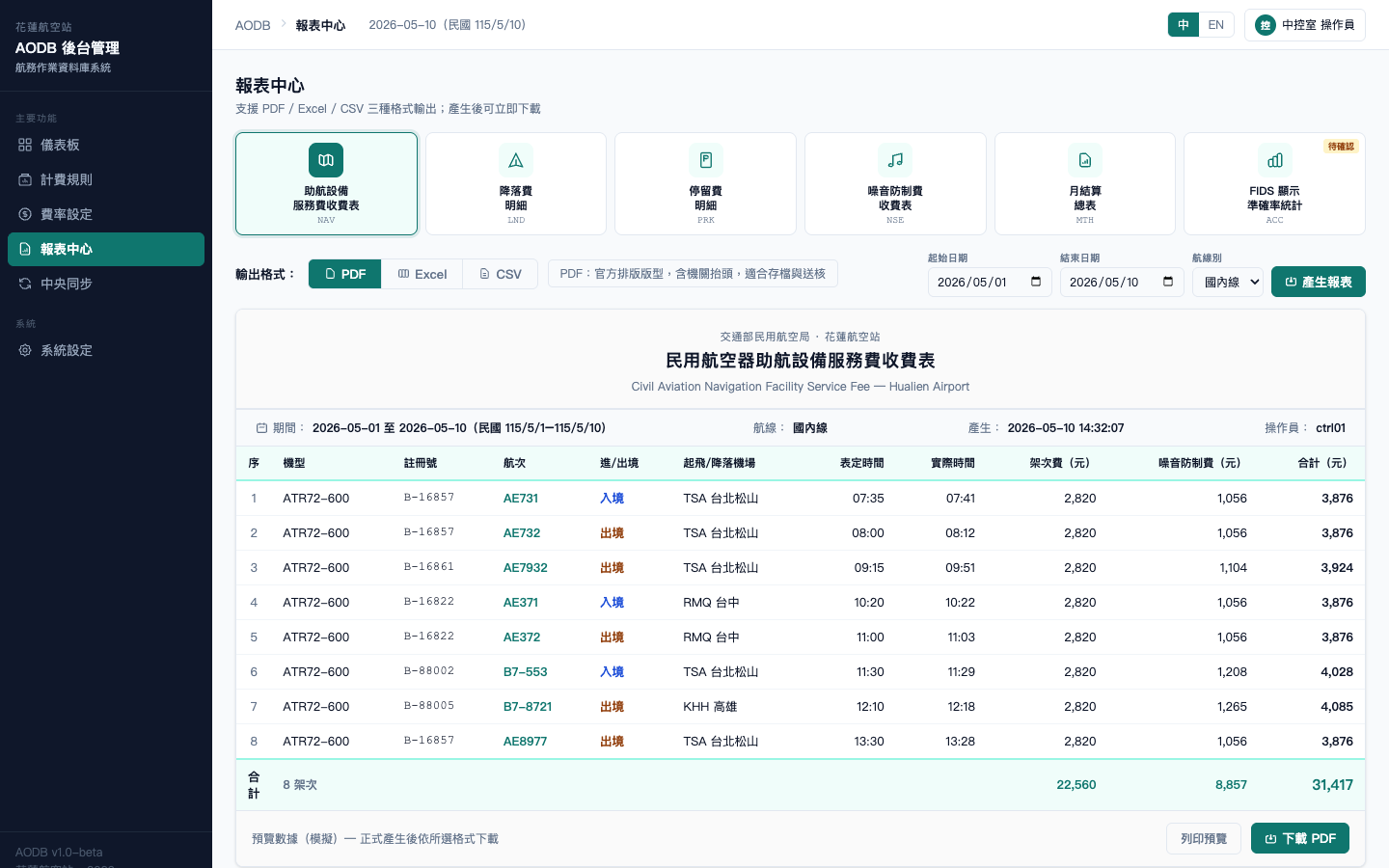Click the calendar icon in 起始日期 field

click(1036, 282)
